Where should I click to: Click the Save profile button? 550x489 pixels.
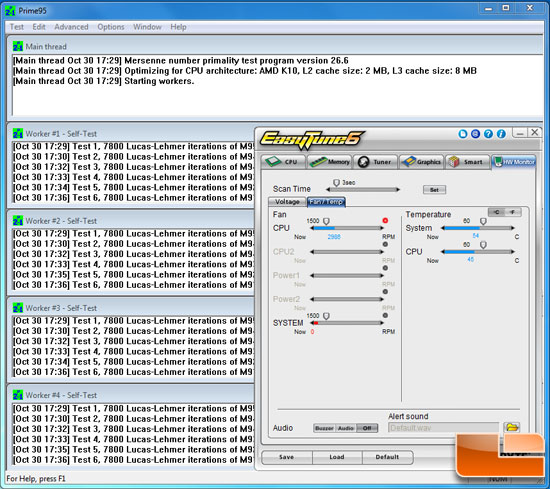coord(287,457)
